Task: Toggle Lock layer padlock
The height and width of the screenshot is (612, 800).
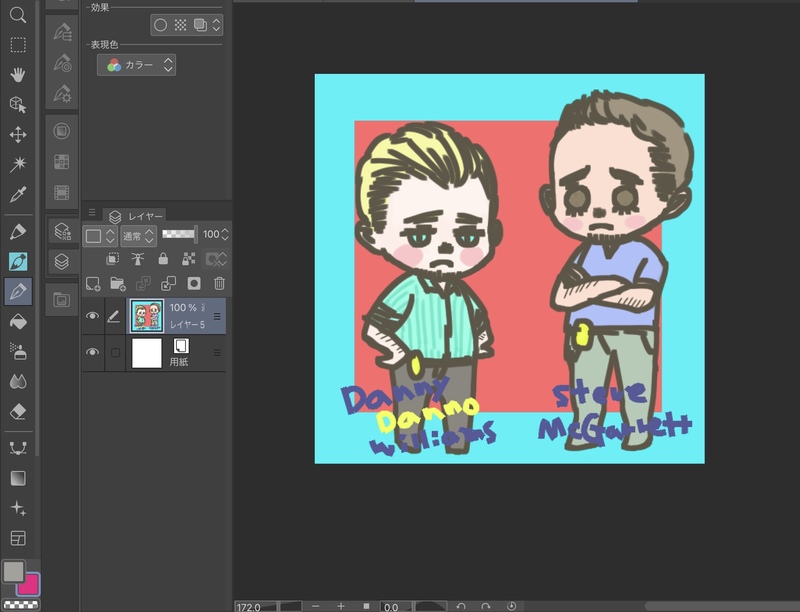Action: click(x=163, y=259)
